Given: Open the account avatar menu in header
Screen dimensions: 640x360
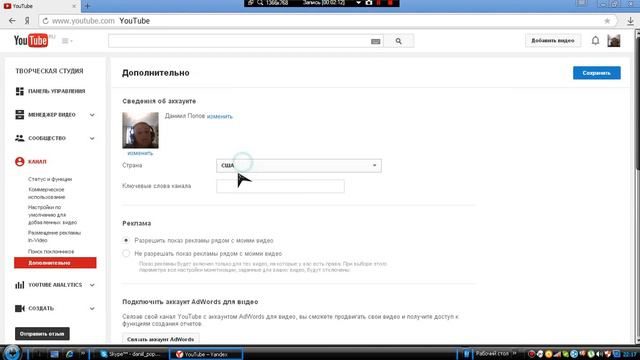Looking at the screenshot, I should coord(613,40).
